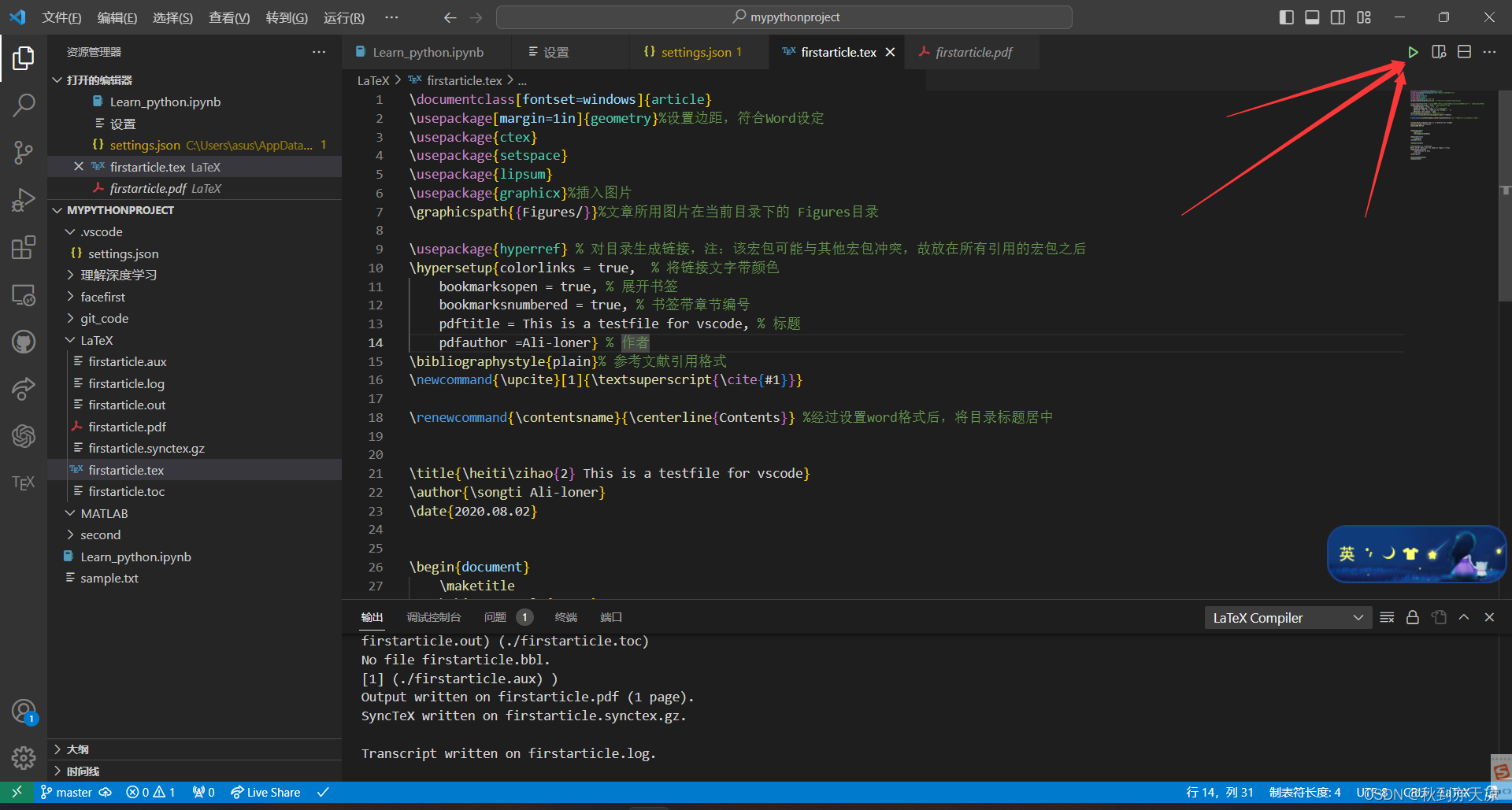The image size is (1512, 810).
Task: Open the 编辑(E) menu
Action: [x=117, y=17]
